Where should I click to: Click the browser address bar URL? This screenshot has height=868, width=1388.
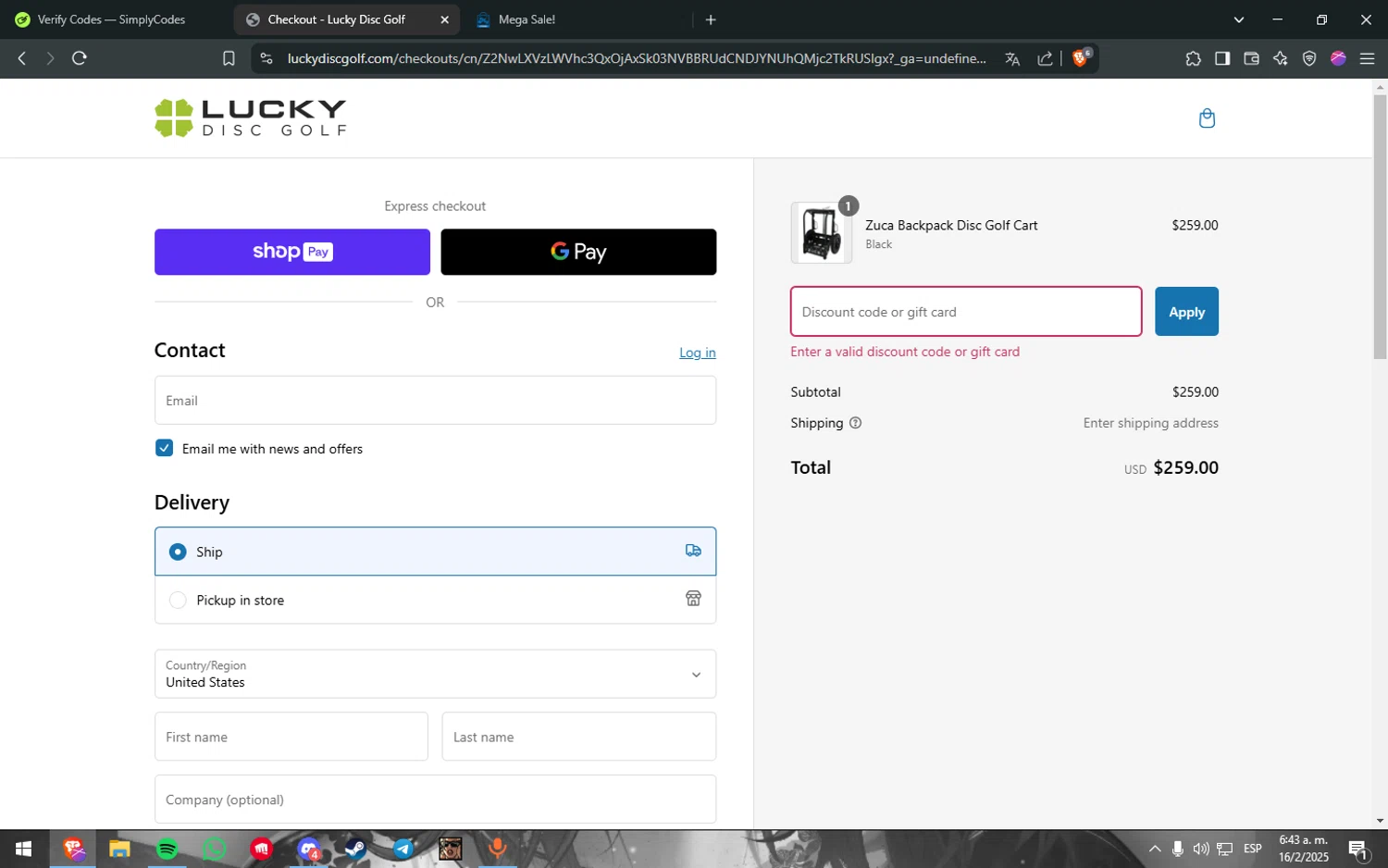click(x=637, y=58)
